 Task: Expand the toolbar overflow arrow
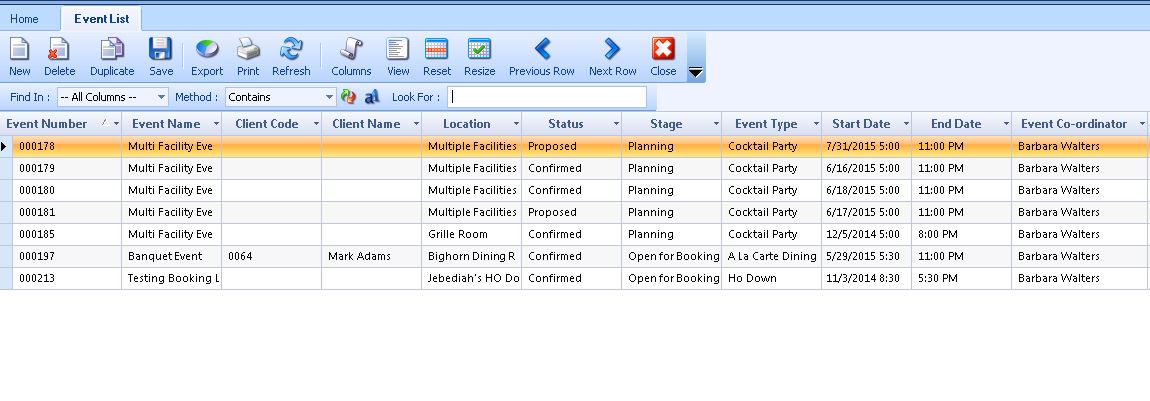pyautogui.click(x=696, y=72)
